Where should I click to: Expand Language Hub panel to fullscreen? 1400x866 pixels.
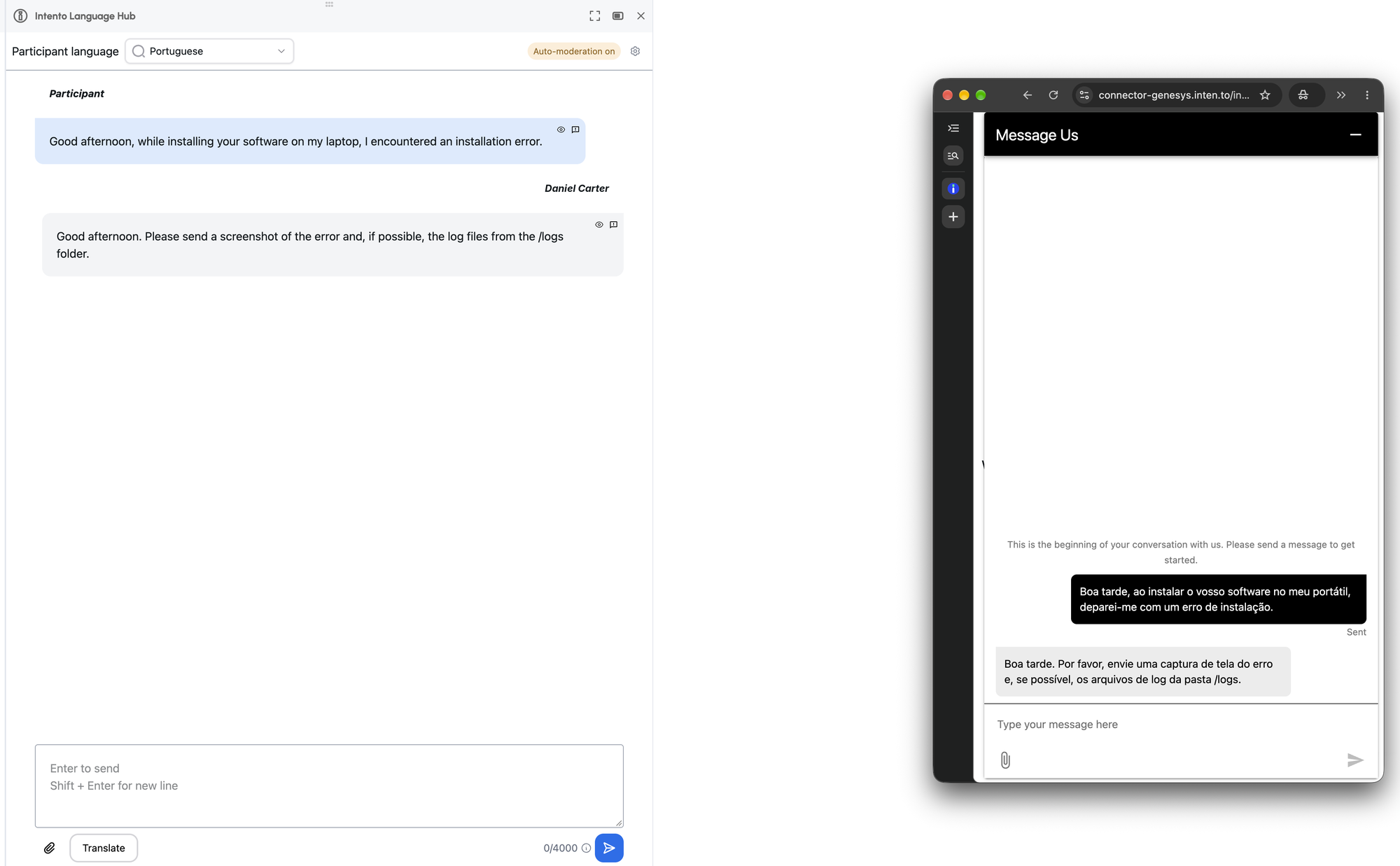click(595, 15)
